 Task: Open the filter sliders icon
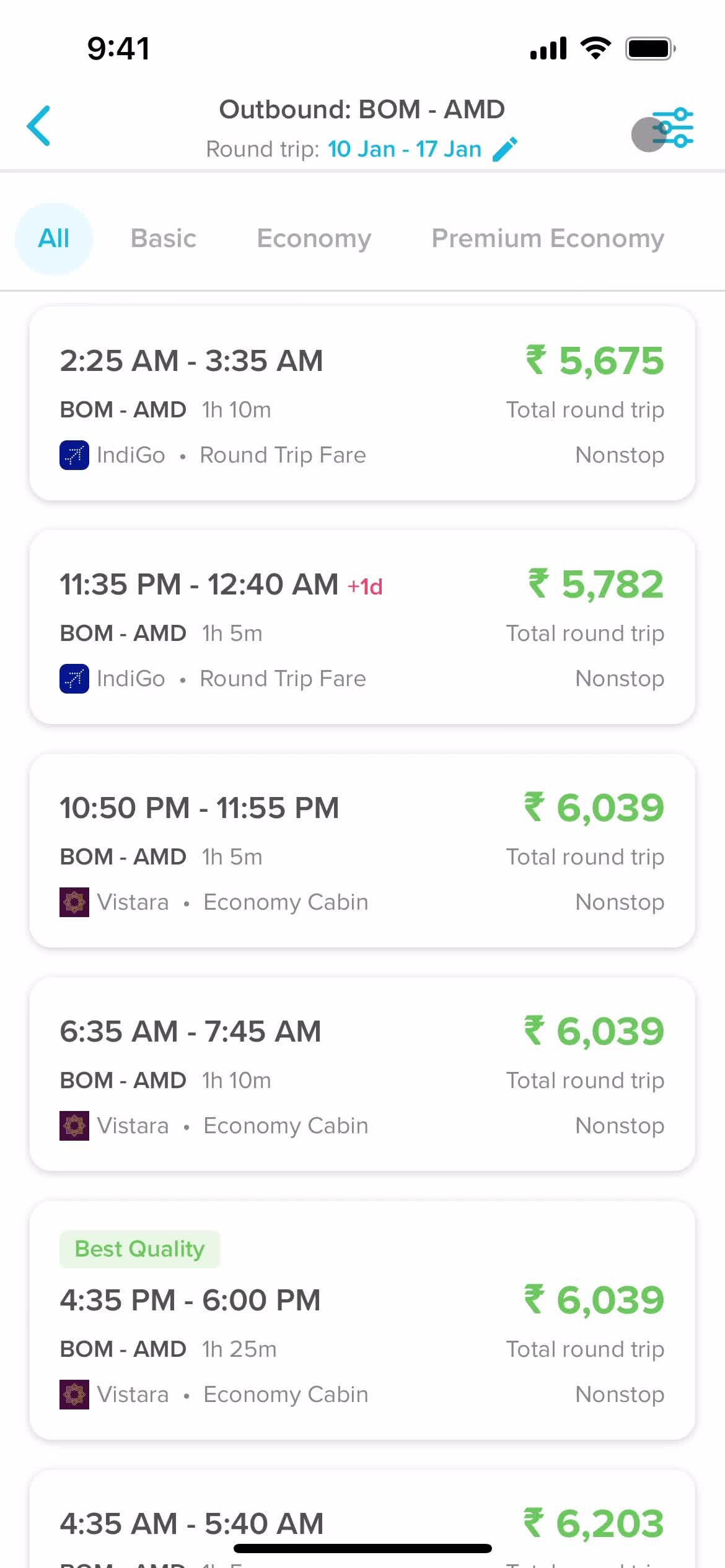[x=672, y=128]
